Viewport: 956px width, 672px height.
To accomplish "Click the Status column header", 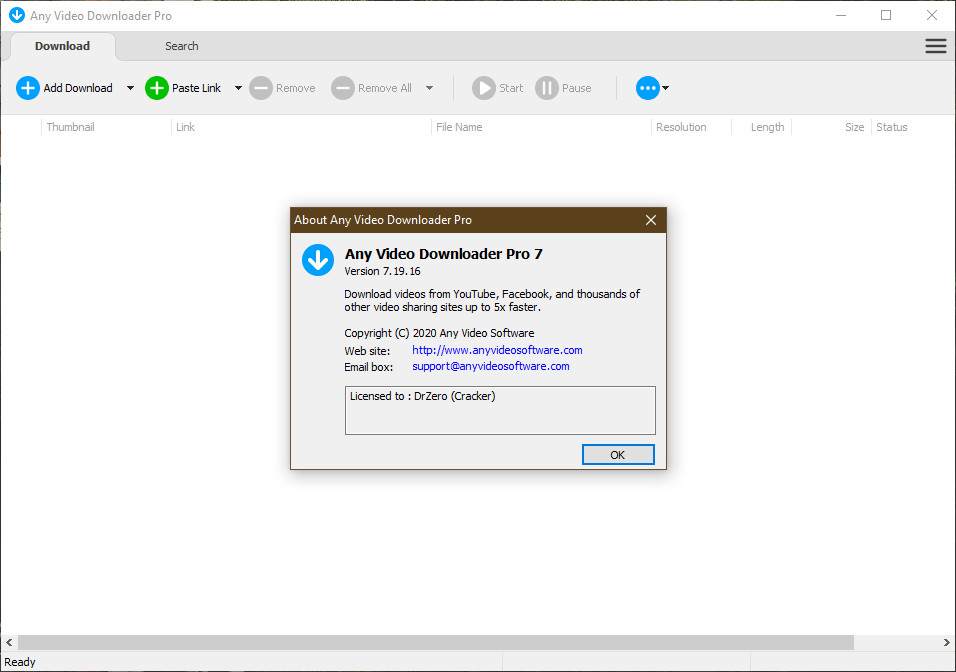I will click(892, 127).
